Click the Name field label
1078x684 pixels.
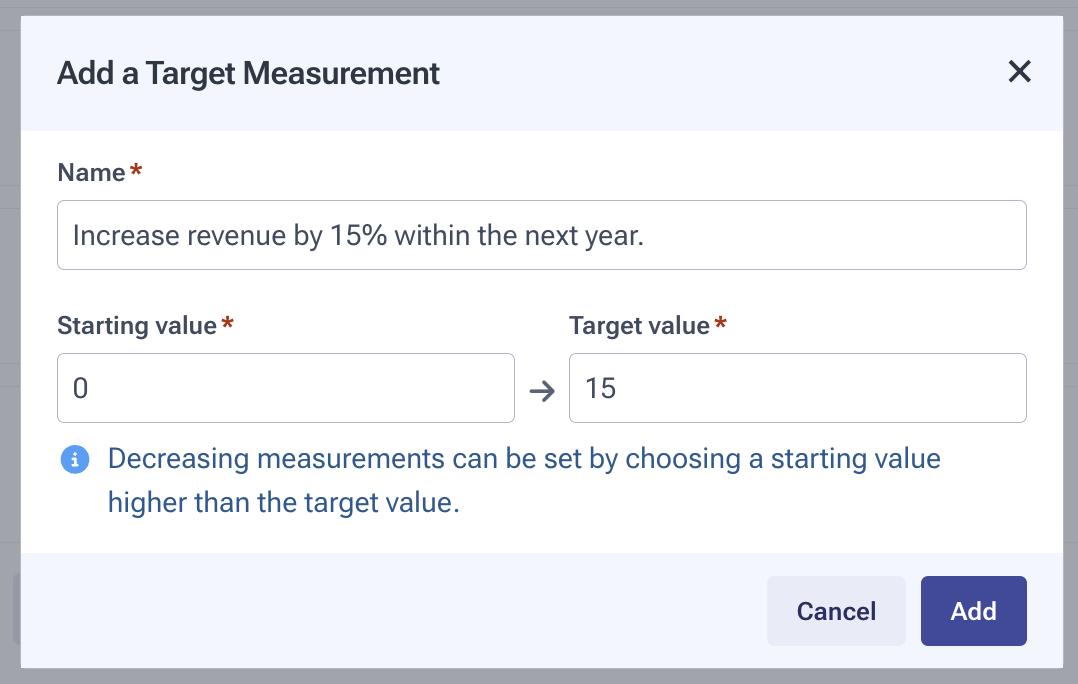click(91, 173)
